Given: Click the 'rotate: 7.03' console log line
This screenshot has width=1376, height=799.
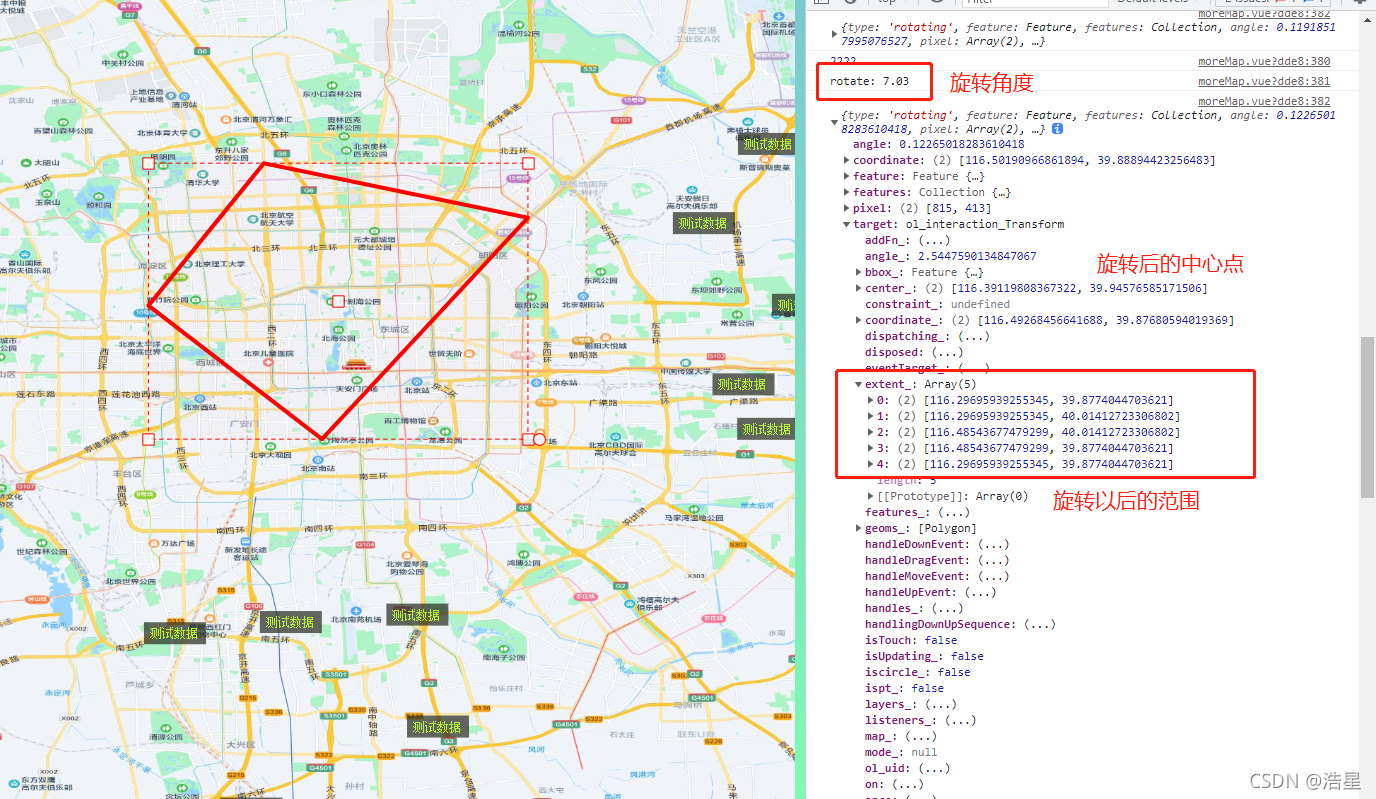Looking at the screenshot, I should (869, 81).
